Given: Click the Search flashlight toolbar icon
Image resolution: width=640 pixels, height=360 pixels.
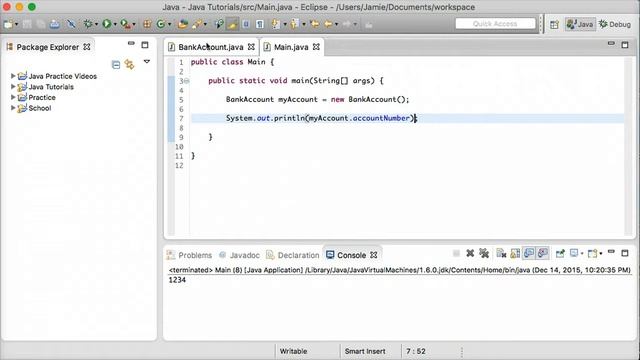Looking at the screenshot, I should (x=197, y=24).
